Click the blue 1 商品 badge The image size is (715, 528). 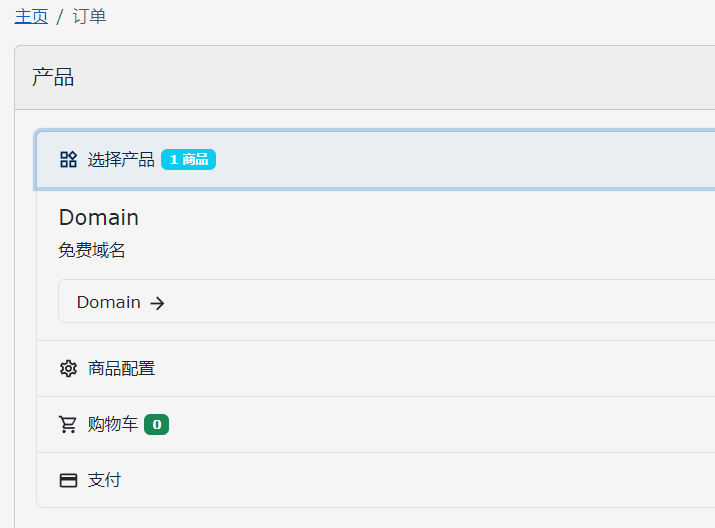(x=188, y=160)
